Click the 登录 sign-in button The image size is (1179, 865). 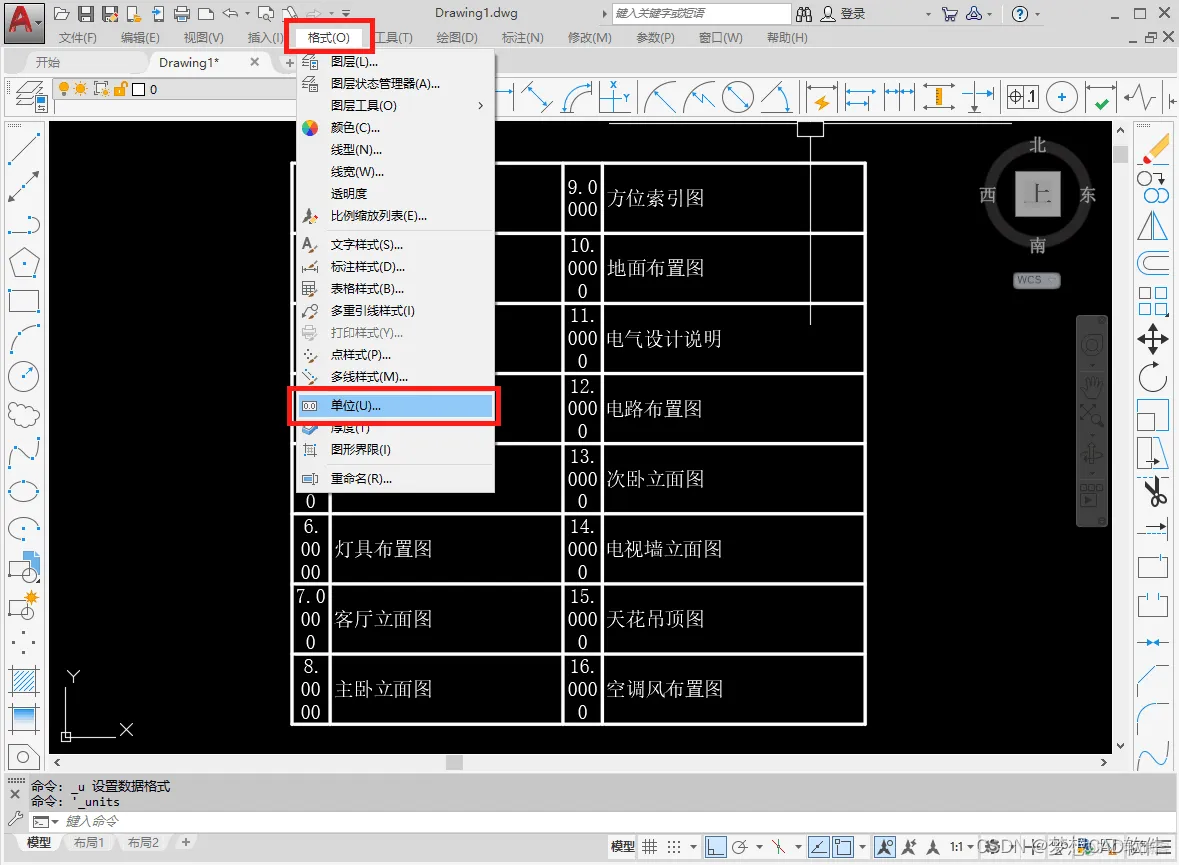click(x=844, y=14)
